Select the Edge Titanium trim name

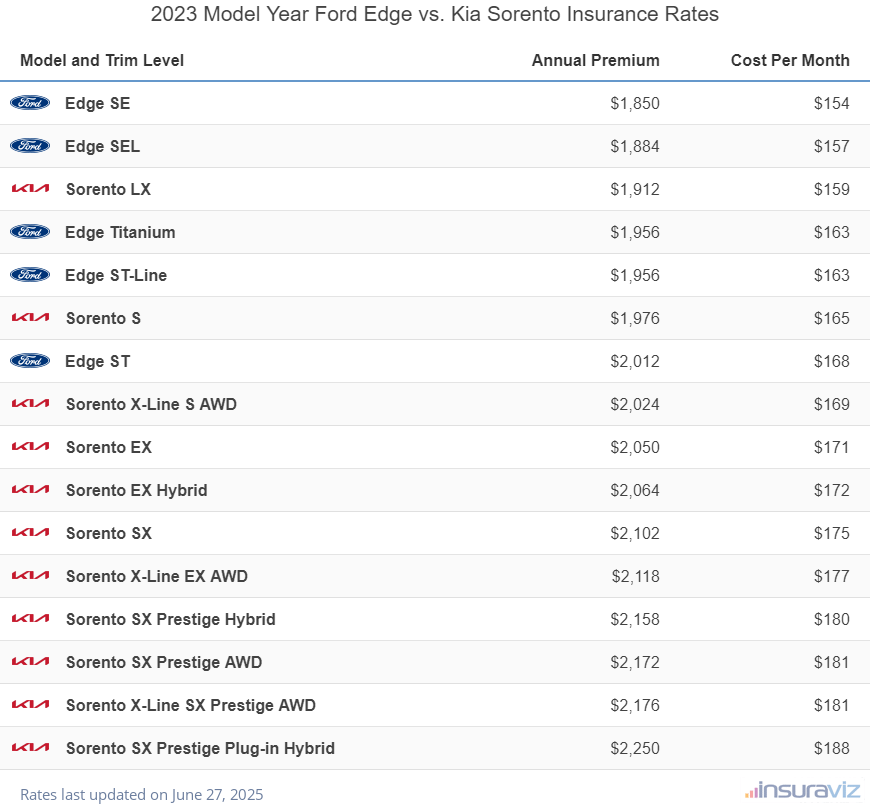tap(120, 232)
